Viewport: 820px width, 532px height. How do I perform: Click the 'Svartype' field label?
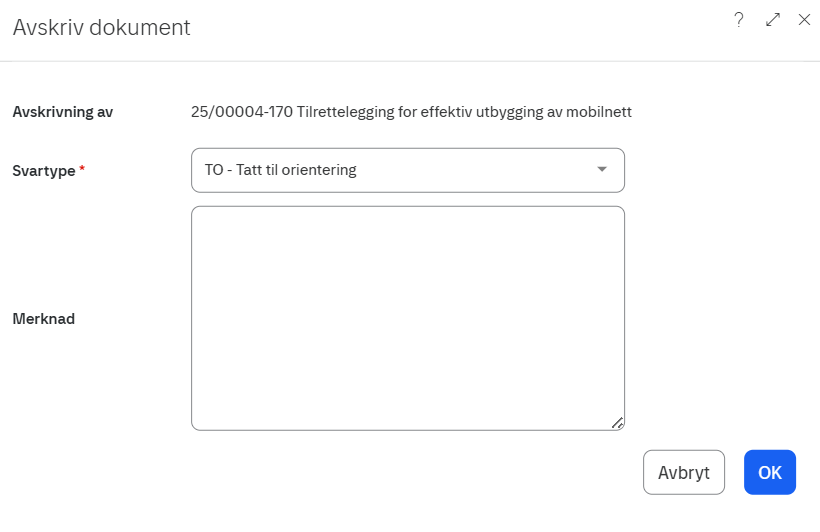44,171
